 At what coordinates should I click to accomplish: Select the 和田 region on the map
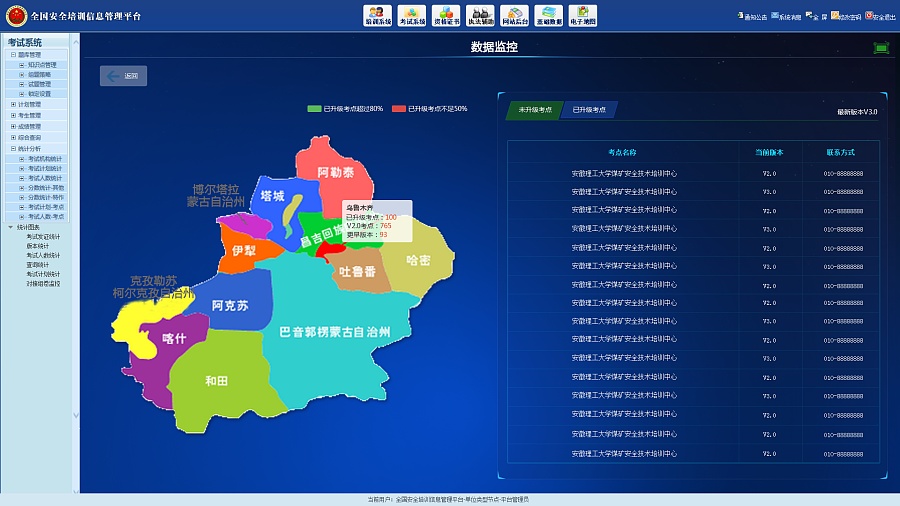tap(216, 381)
